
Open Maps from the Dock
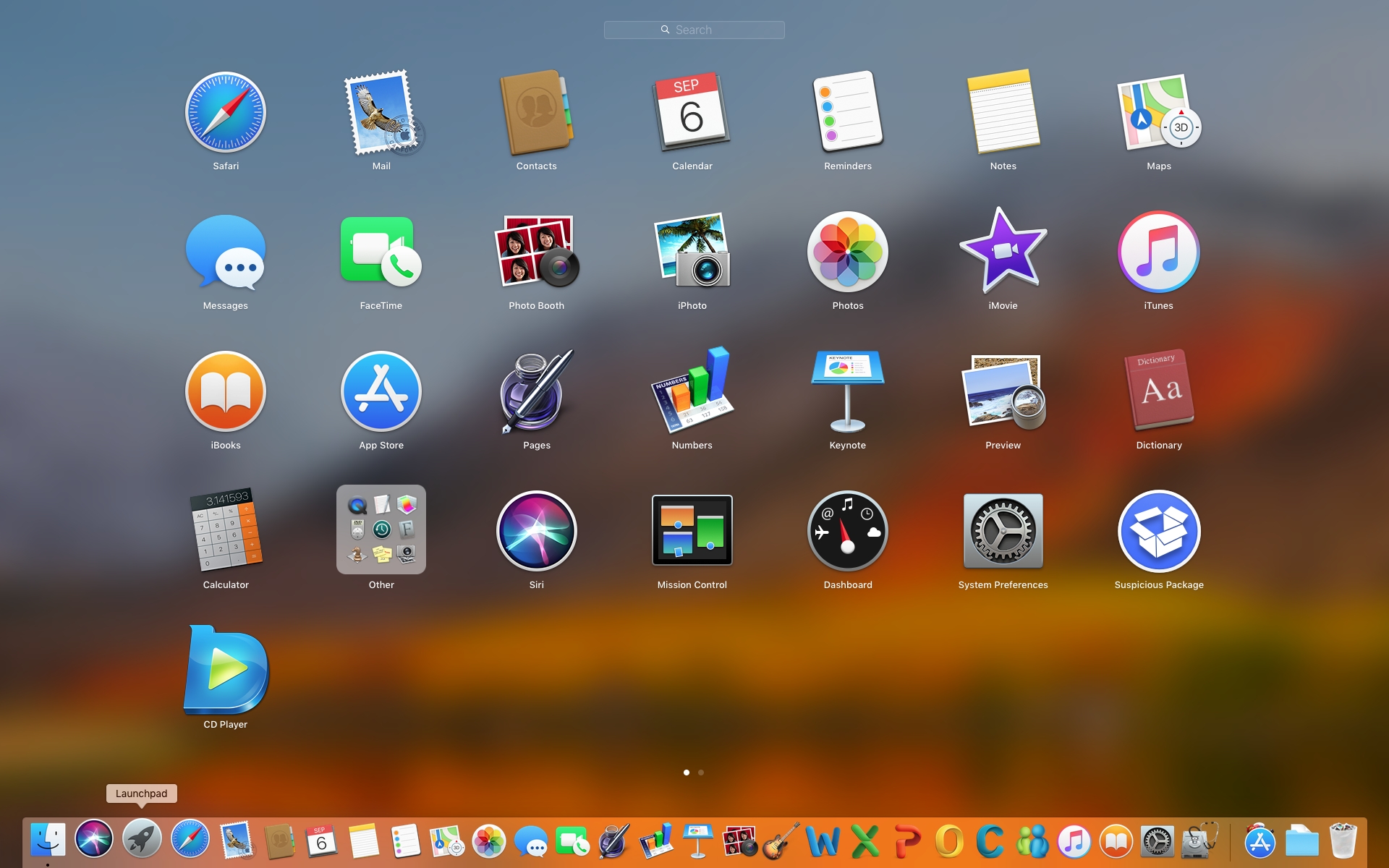(x=446, y=841)
